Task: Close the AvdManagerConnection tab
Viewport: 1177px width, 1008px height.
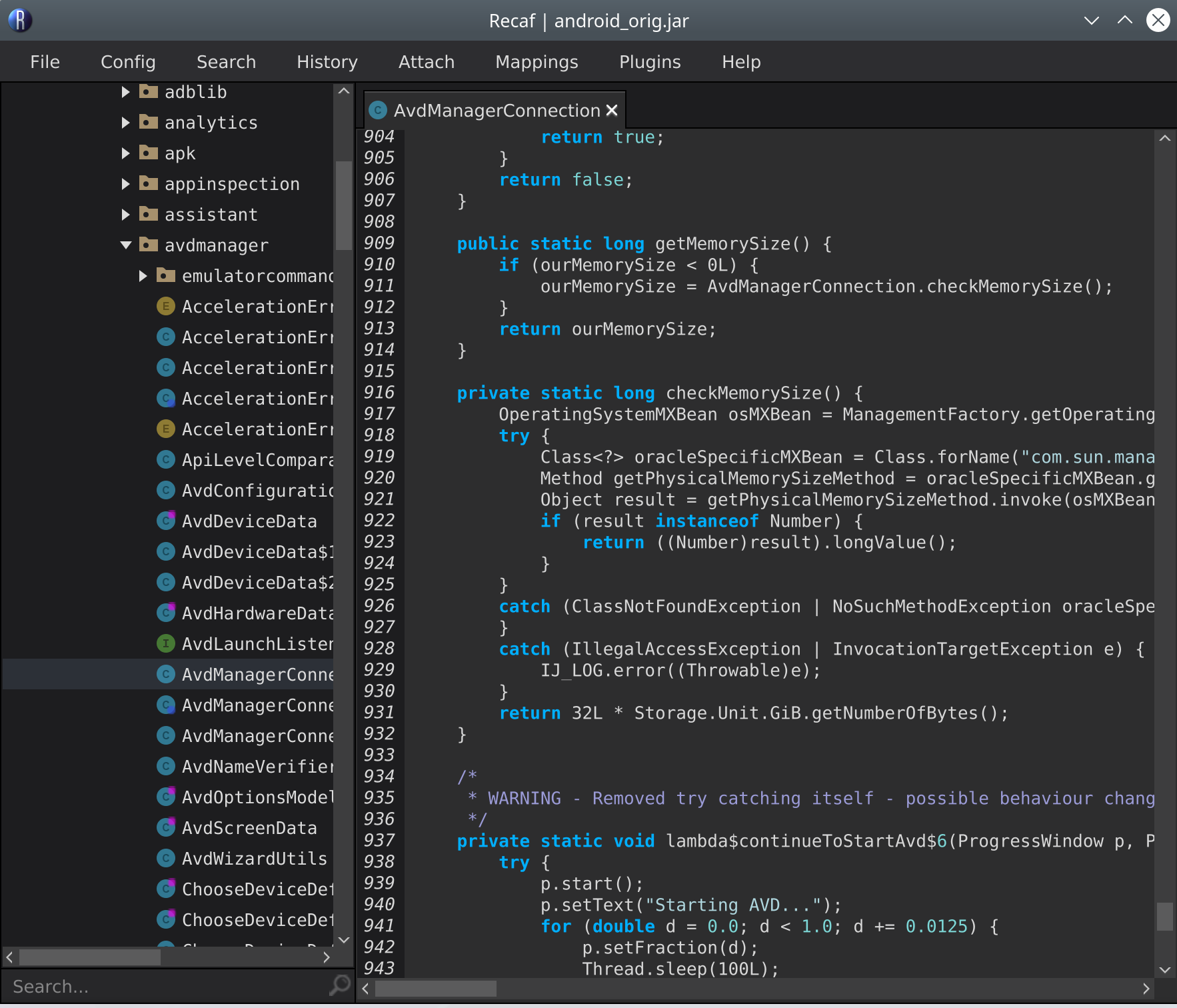Action: 612,111
